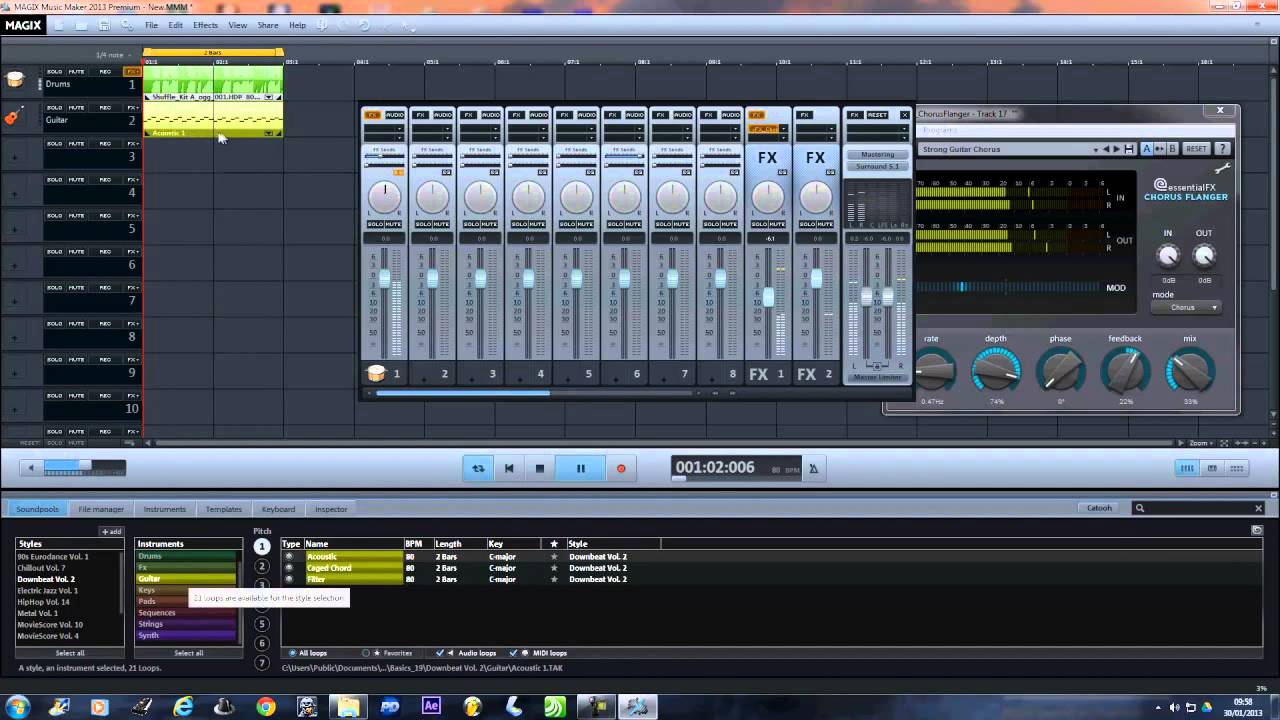
Task: Switch to the File manager tab
Action: (101, 509)
